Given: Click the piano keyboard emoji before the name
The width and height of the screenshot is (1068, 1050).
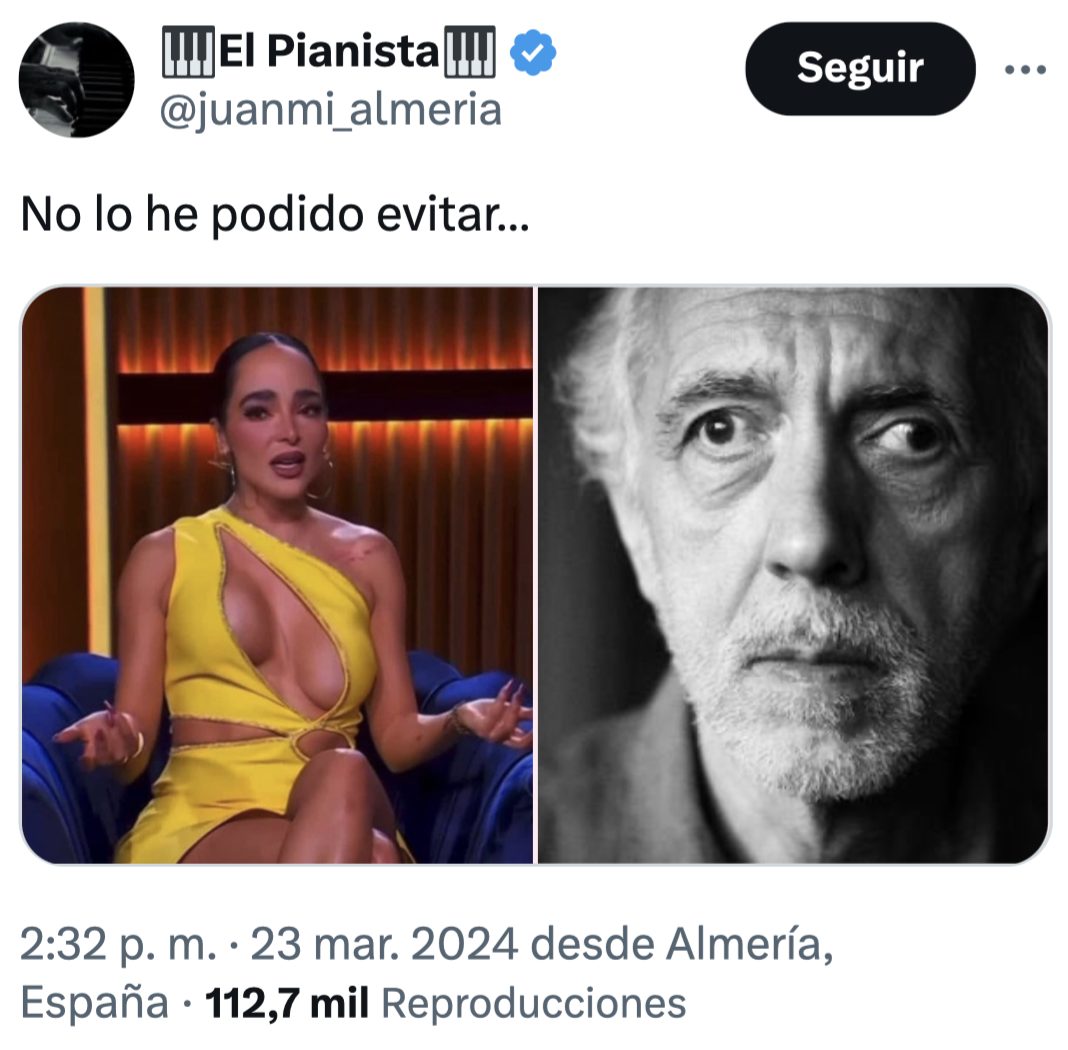Looking at the screenshot, I should click(189, 52).
